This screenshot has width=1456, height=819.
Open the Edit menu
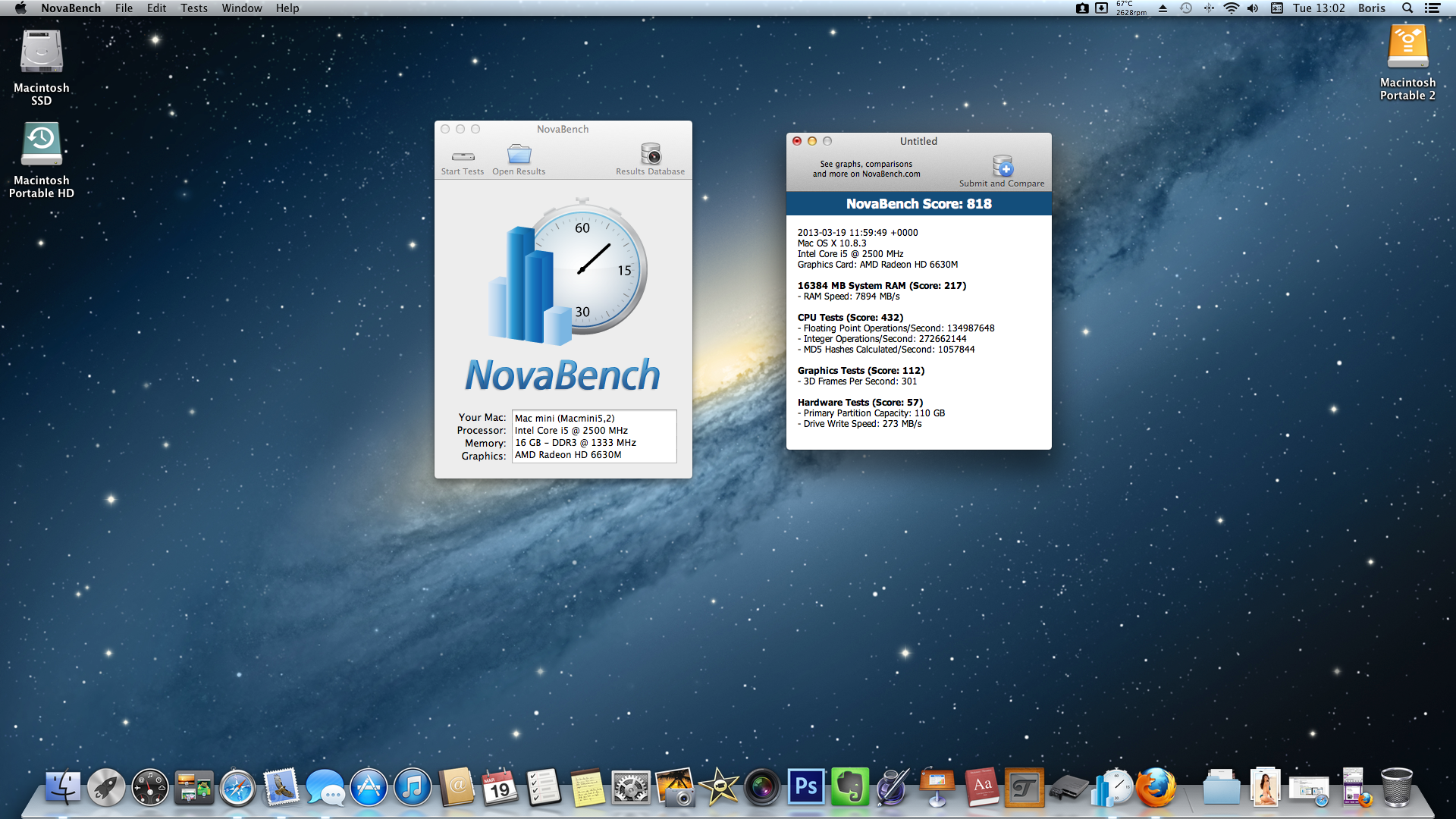point(156,8)
